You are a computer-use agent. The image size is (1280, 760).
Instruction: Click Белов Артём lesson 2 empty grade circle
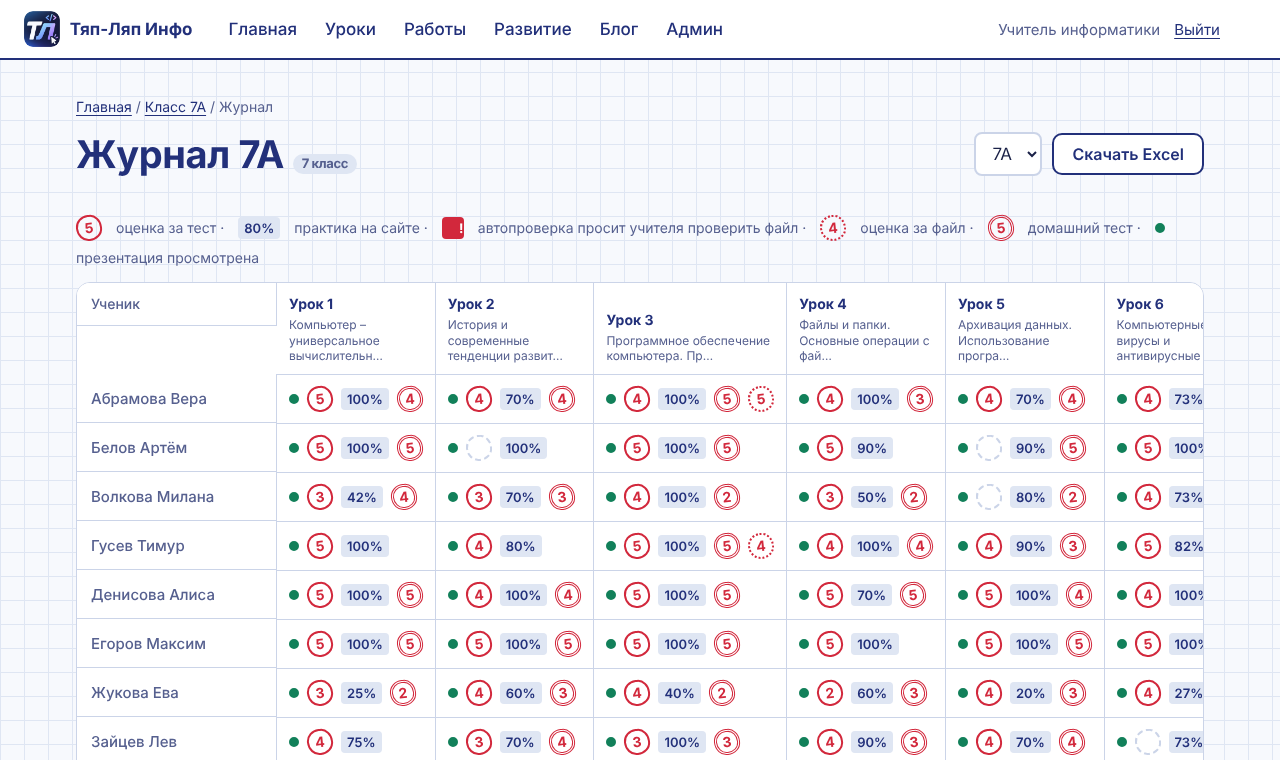tap(479, 448)
